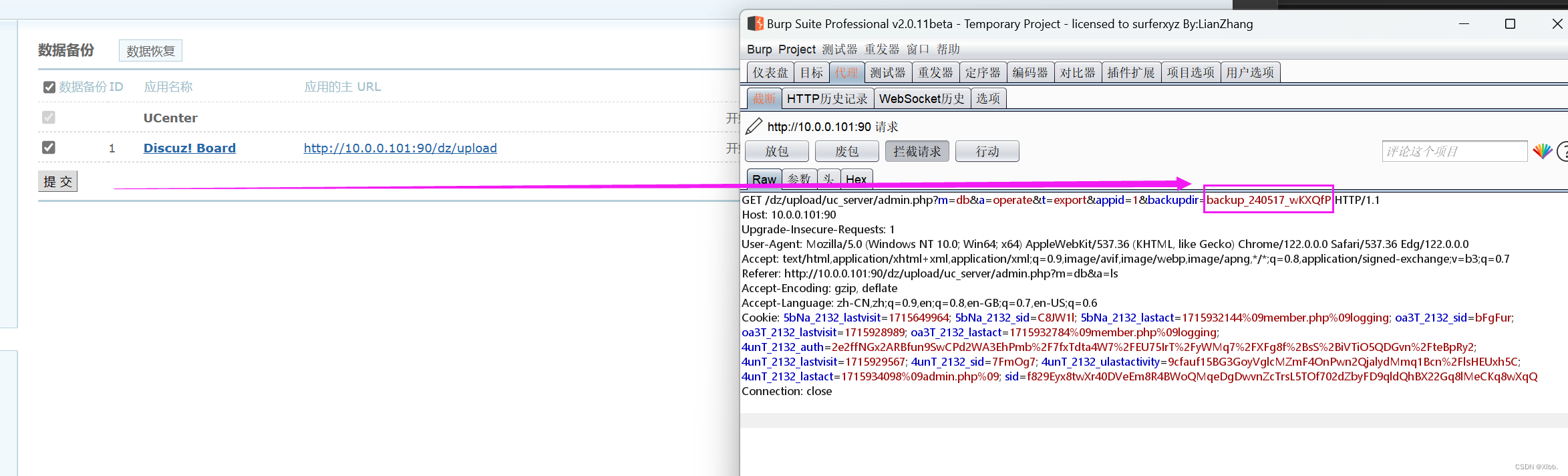Open the 测试器 menu in menu bar

click(840, 49)
